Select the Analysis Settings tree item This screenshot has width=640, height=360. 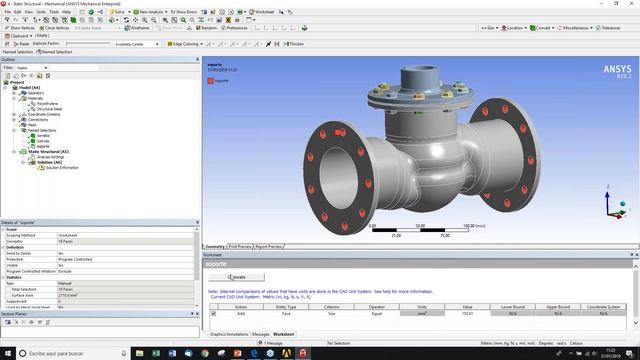[51, 157]
